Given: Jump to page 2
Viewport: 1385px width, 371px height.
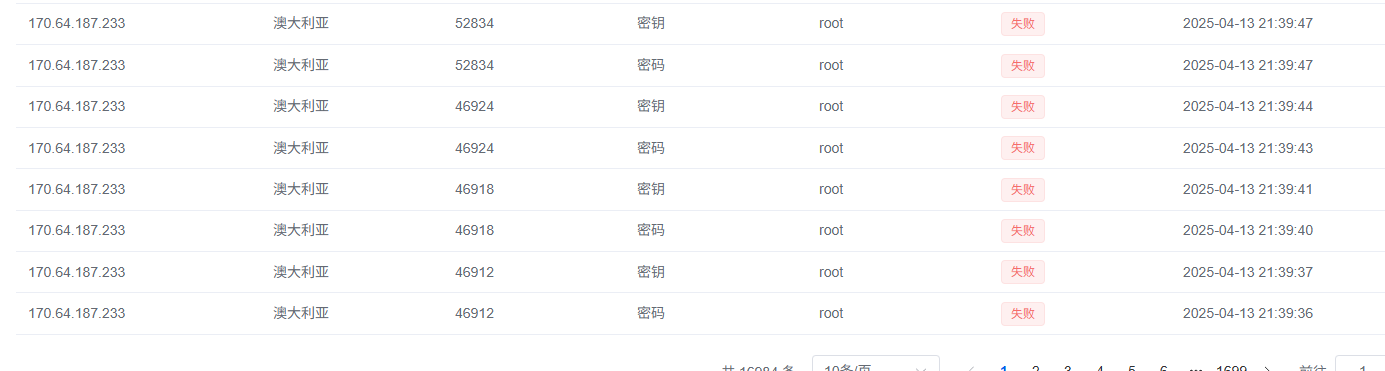Looking at the screenshot, I should coord(1035,367).
